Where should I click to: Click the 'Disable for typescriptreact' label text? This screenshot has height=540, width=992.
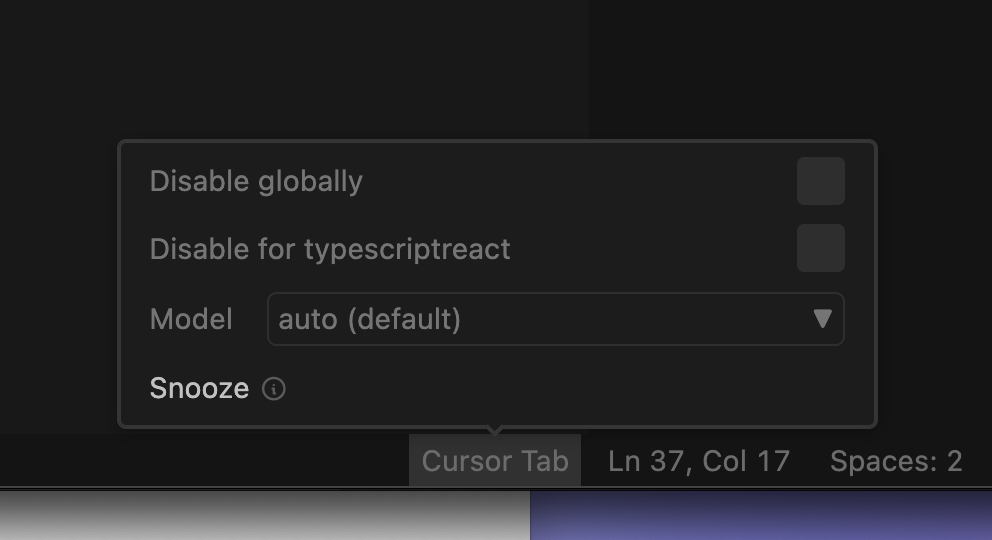[330, 248]
